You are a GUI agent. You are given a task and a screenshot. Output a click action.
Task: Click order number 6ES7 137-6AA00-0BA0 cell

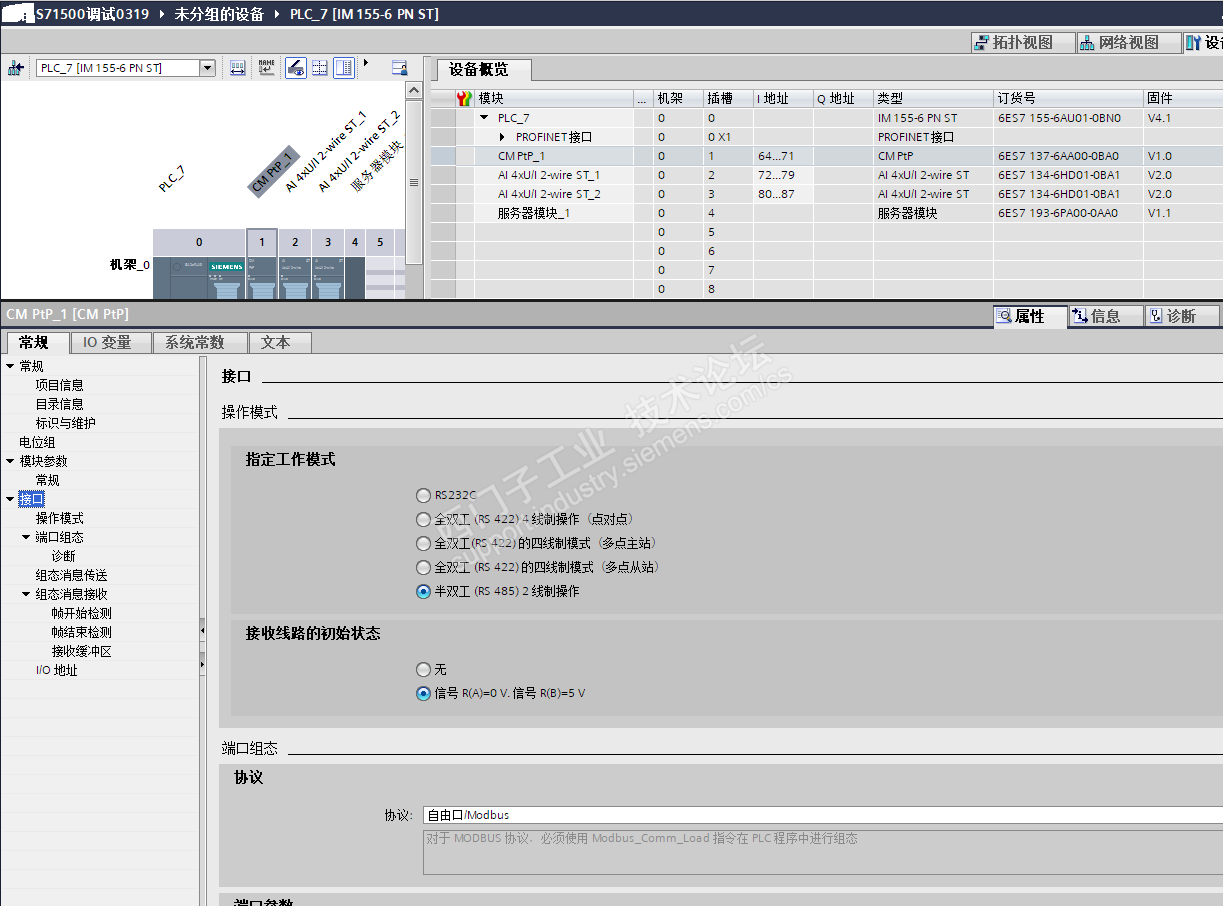(x=1068, y=156)
